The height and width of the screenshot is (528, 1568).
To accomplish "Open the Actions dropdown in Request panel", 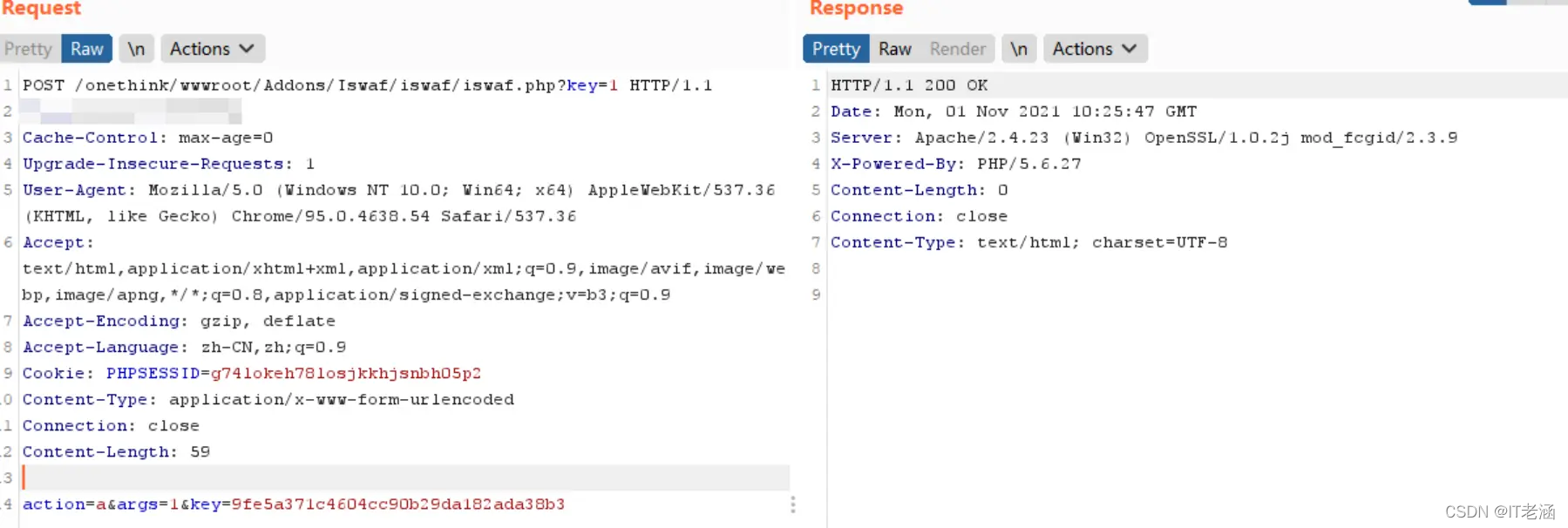I will [212, 49].
